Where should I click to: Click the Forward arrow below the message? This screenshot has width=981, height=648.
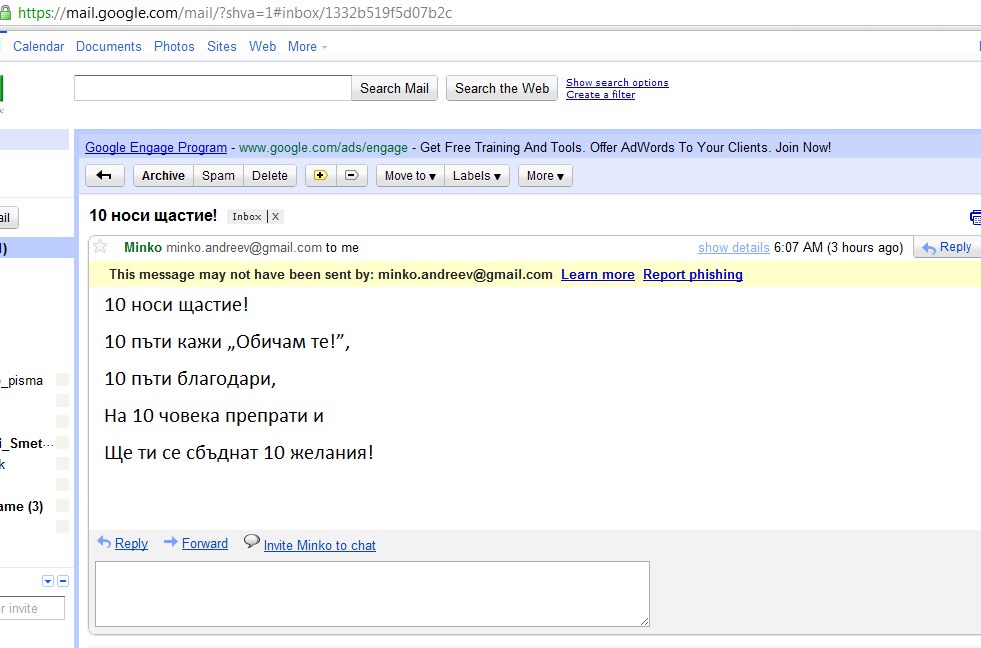[x=171, y=543]
